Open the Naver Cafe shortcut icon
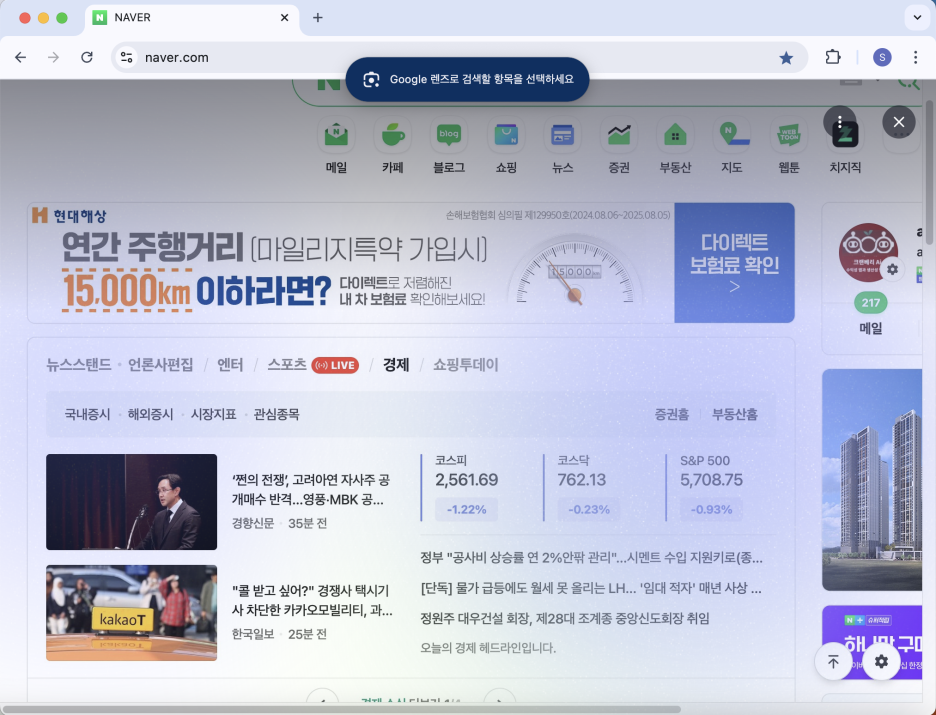Image resolution: width=936 pixels, height=715 pixels. [x=393, y=135]
